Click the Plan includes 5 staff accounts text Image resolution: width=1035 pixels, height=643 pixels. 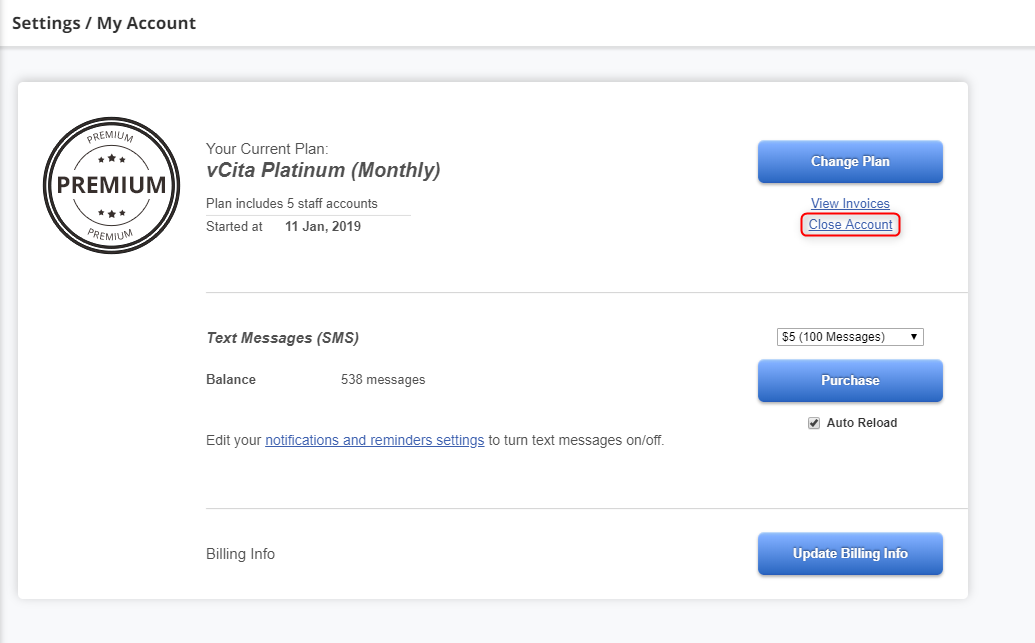pyautogui.click(x=292, y=203)
